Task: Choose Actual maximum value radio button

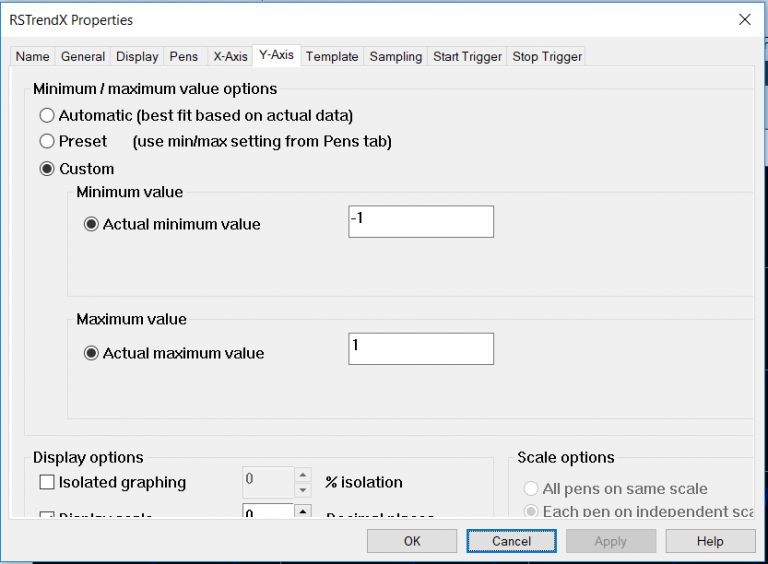Action: click(91, 352)
